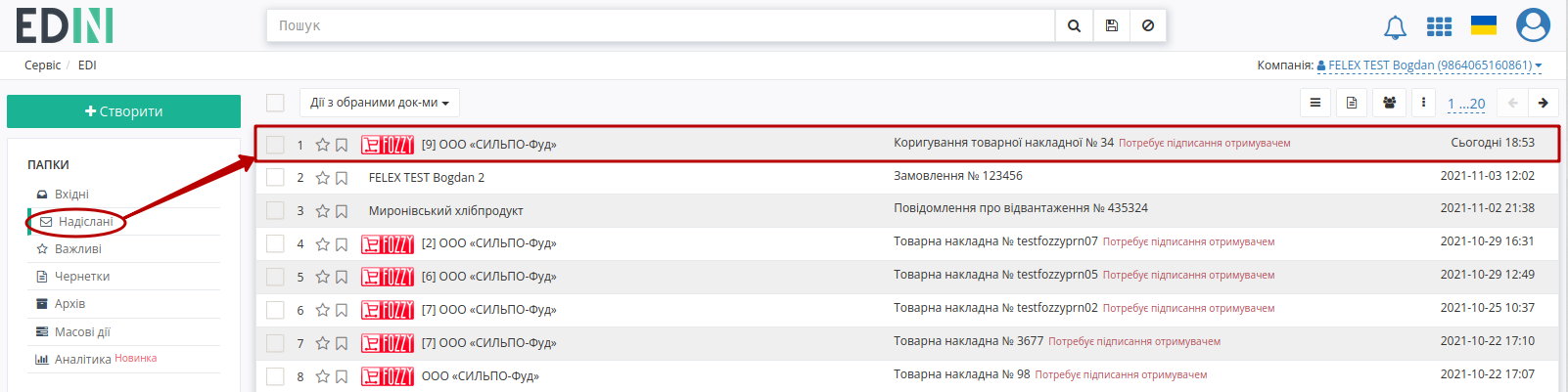1568x392 pixels.
Task: Click the Сервіс breadcrumb link
Action: click(x=43, y=65)
